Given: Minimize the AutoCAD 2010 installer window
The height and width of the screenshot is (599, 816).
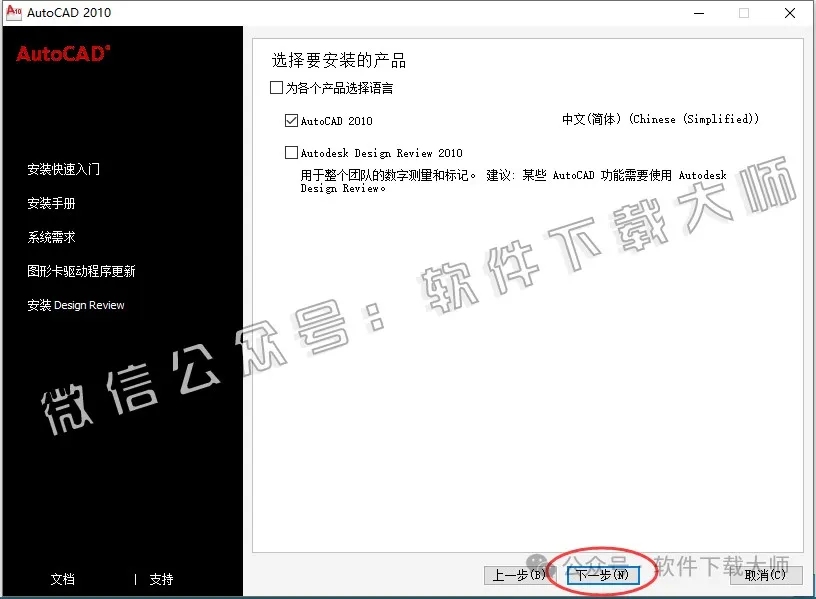Looking at the screenshot, I should point(699,14).
